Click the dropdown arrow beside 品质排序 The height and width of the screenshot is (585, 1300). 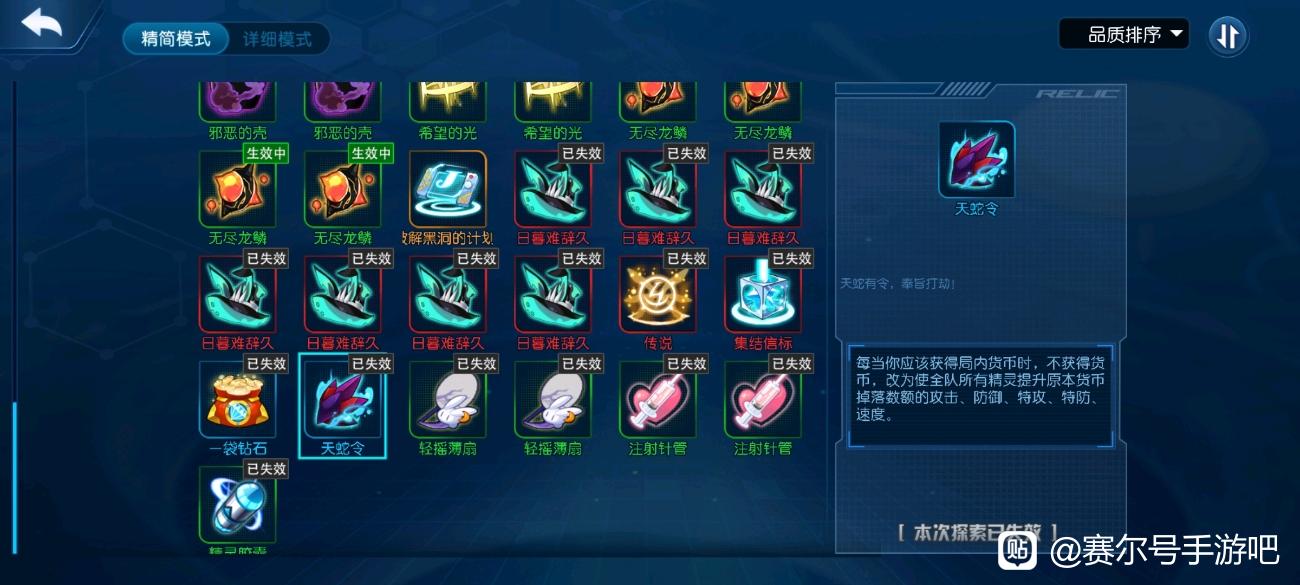pos(1176,34)
